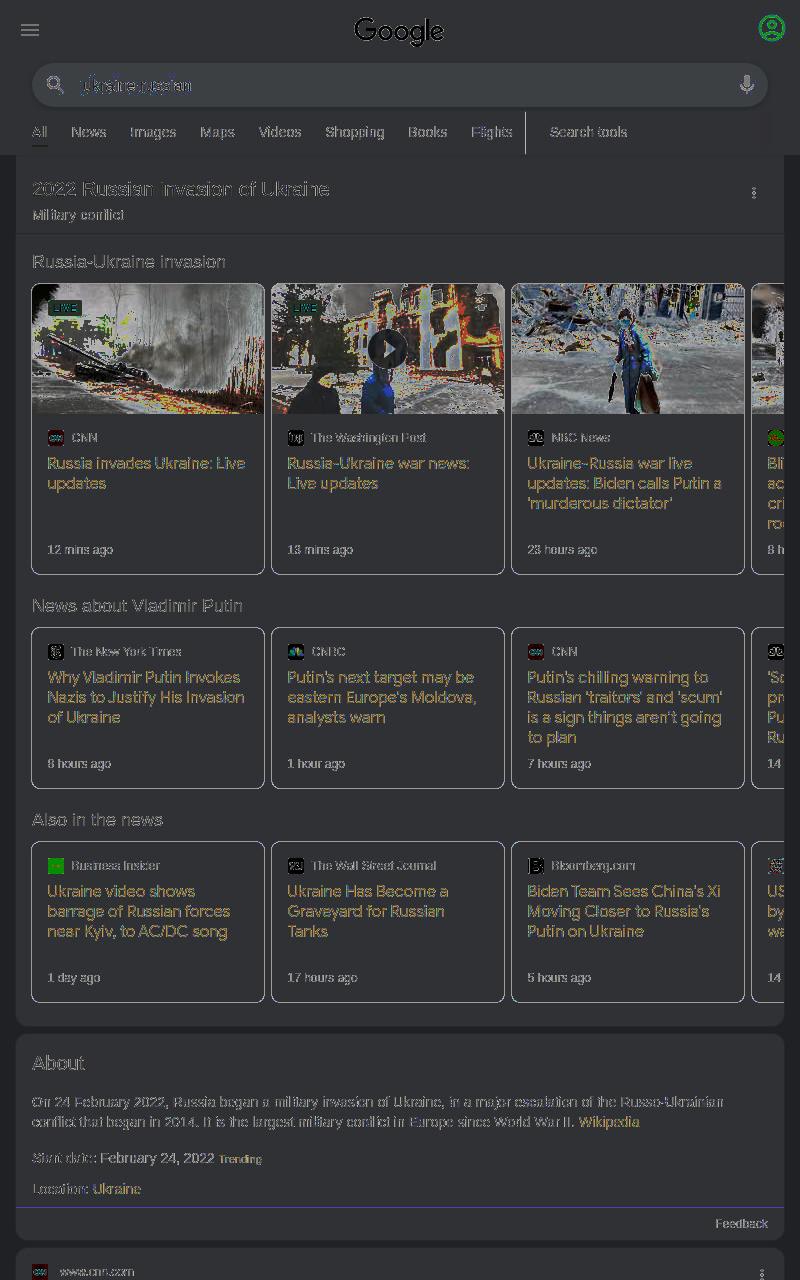Open 'Ukraine Has Become a Graveyard' article
The height and width of the screenshot is (1280, 800).
coord(368,911)
